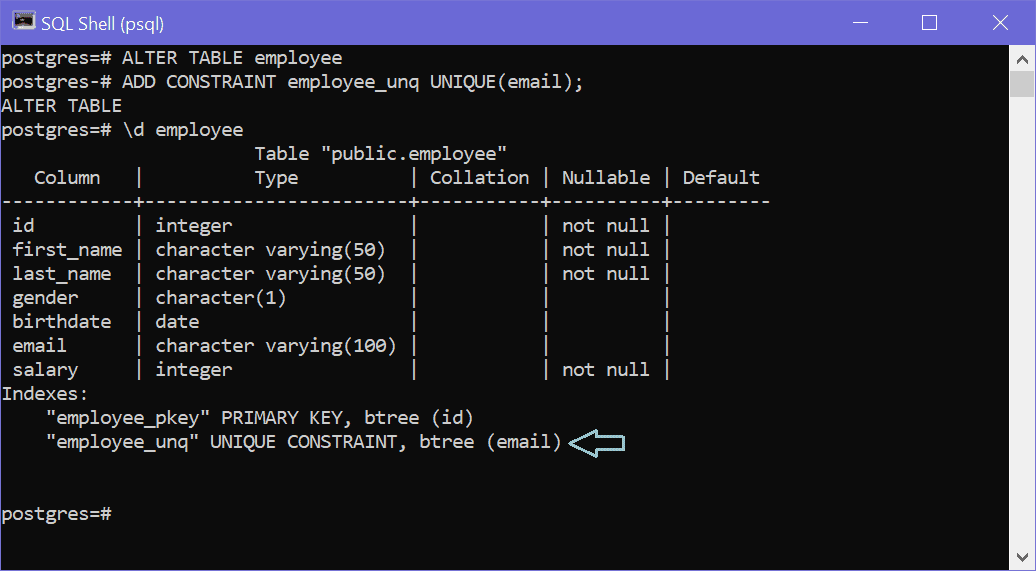Click the Collation column header
1036x571 pixels.
(479, 178)
